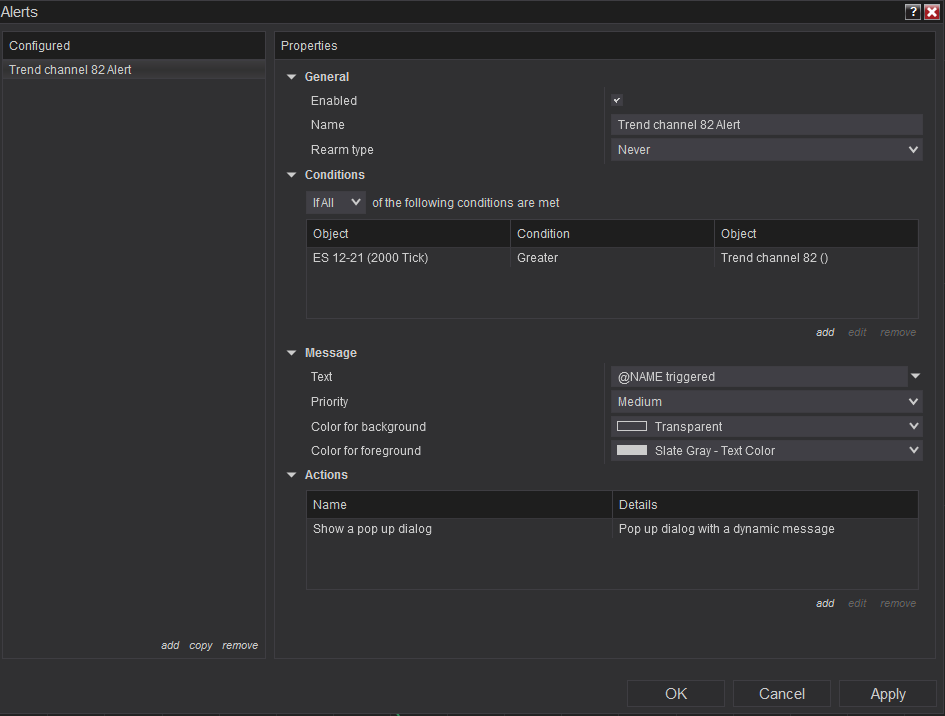Uncheck the Enabled checkbox
Screen dimensions: 945x716
click(x=617, y=100)
